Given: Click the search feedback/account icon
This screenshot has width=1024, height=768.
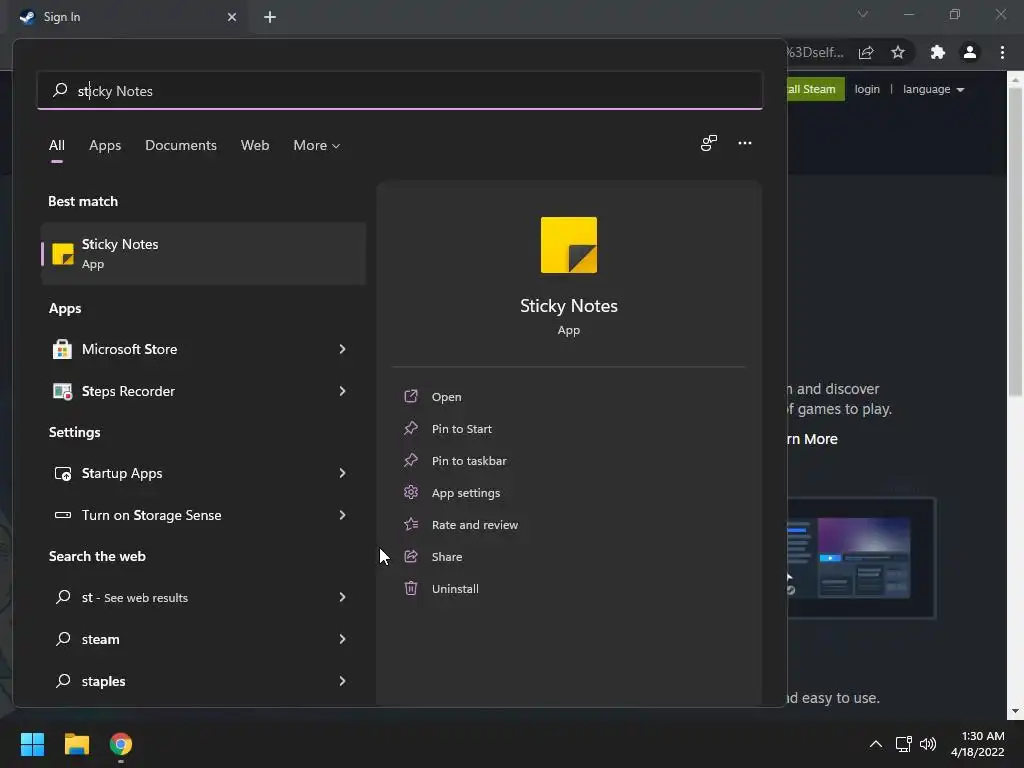Looking at the screenshot, I should coord(709,143).
